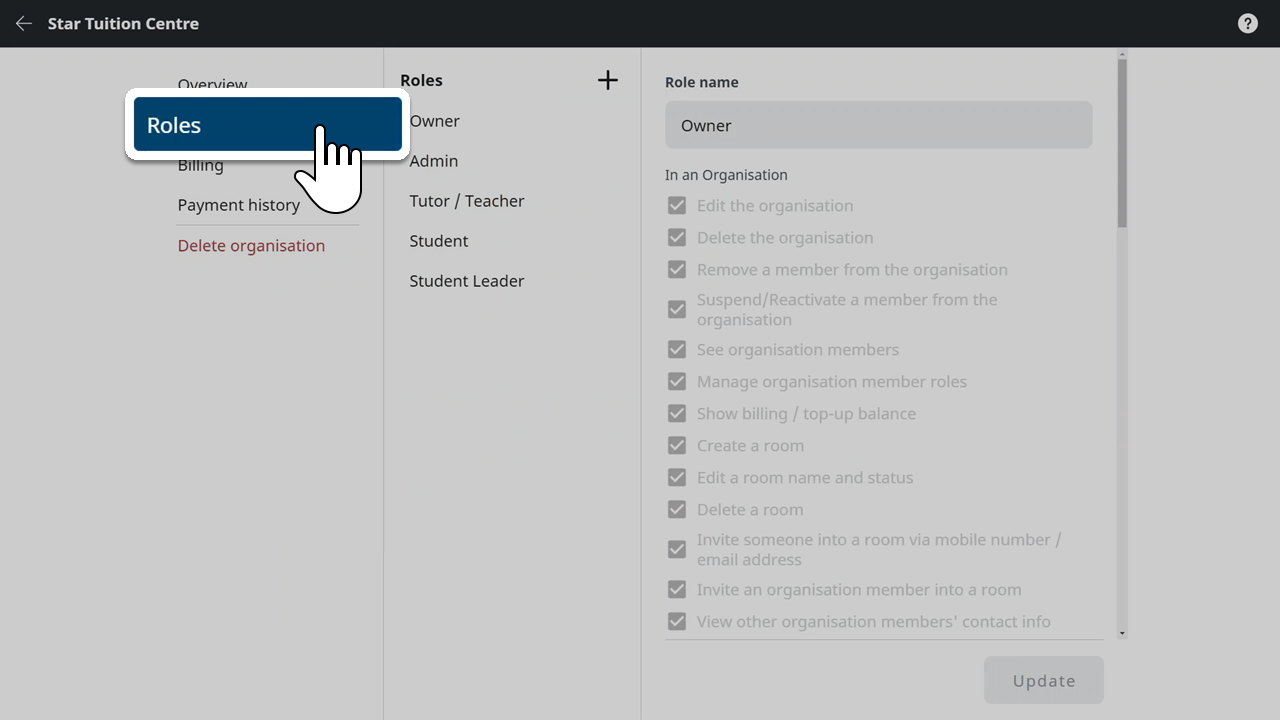Select the Admin role
The height and width of the screenshot is (720, 1280).
click(x=434, y=161)
